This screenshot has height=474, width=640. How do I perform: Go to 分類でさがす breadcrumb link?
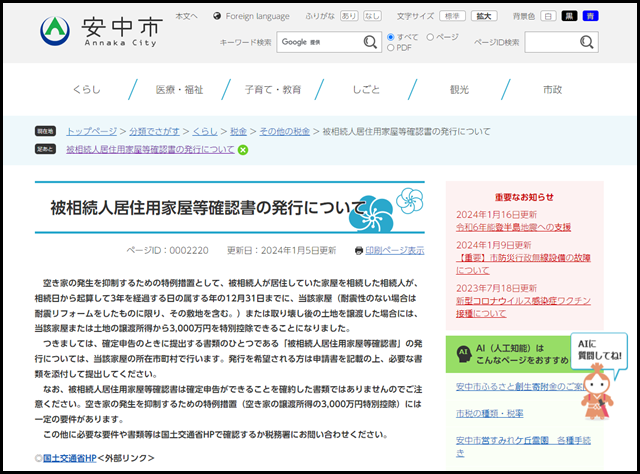154,131
